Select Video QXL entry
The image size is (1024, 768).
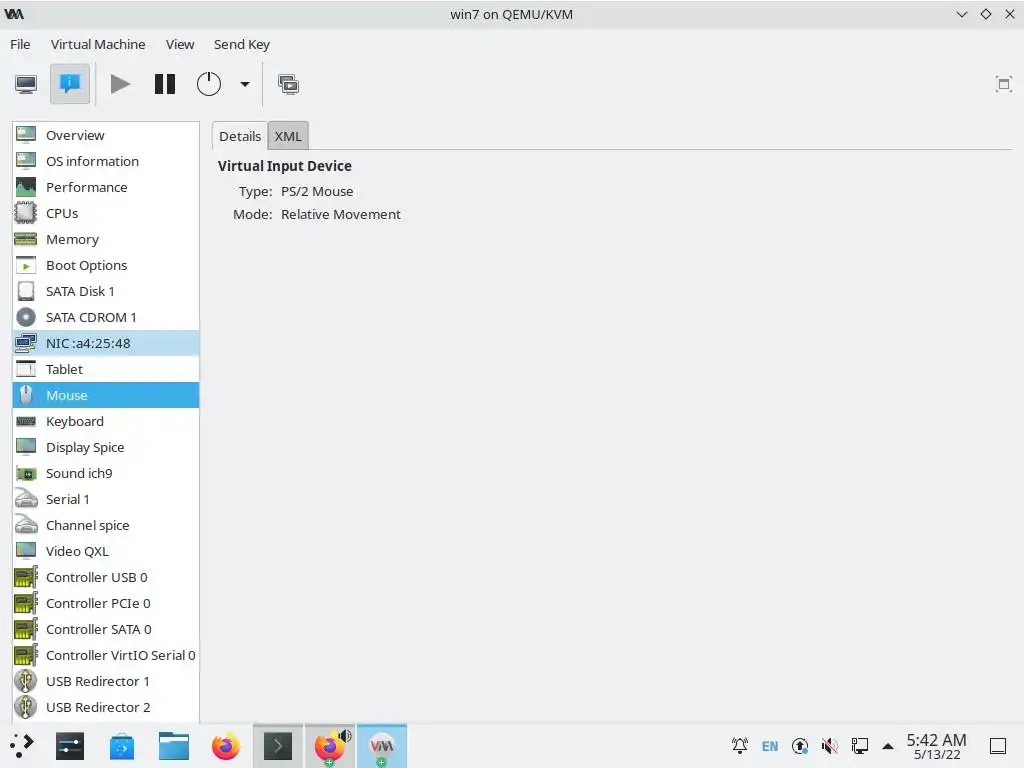(106, 551)
